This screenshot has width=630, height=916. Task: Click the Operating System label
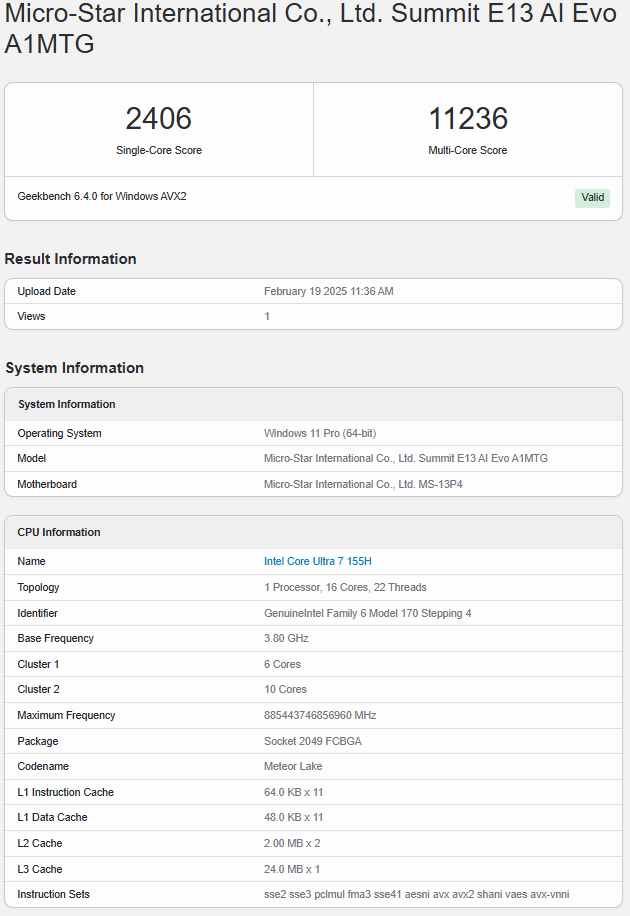[59, 433]
